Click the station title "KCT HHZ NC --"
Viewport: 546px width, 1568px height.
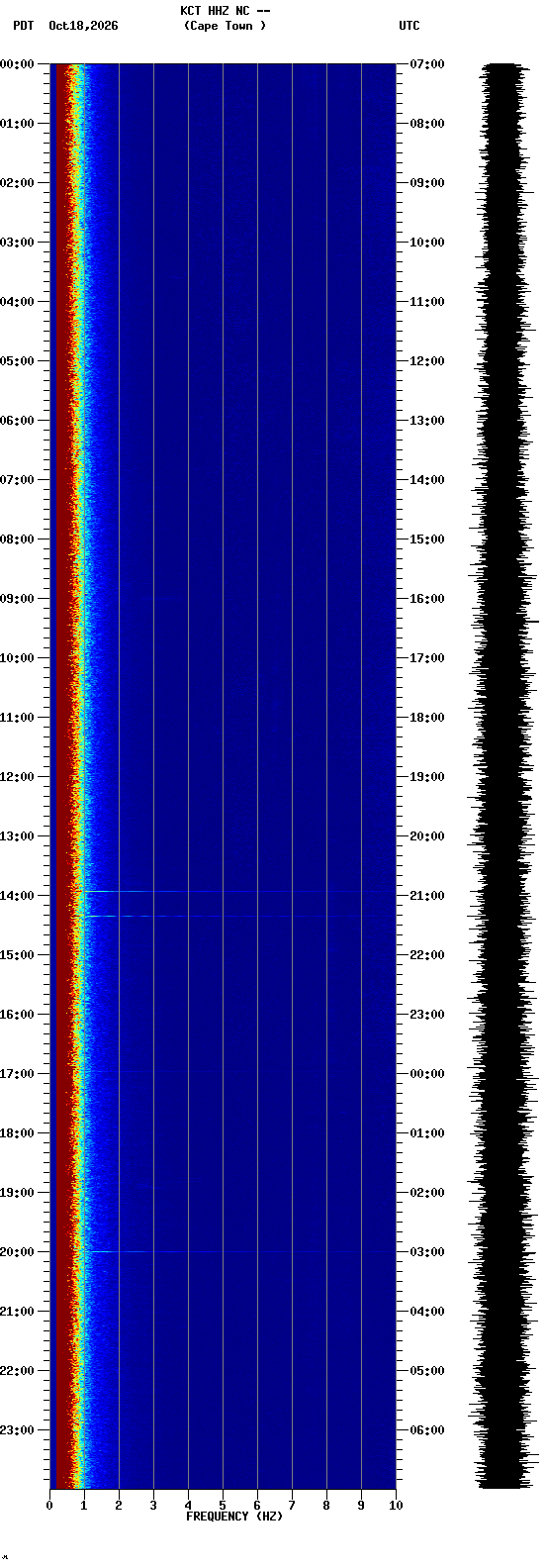[225, 11]
